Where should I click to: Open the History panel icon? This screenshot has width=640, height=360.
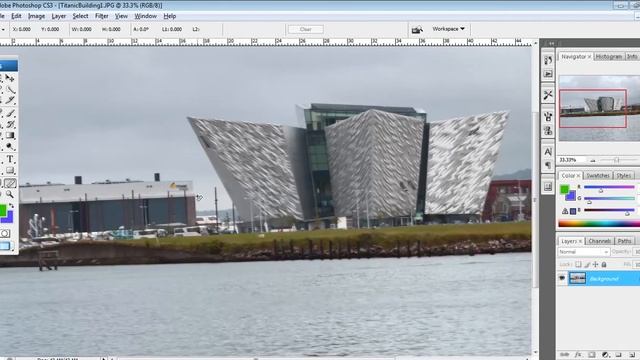pos(548,60)
